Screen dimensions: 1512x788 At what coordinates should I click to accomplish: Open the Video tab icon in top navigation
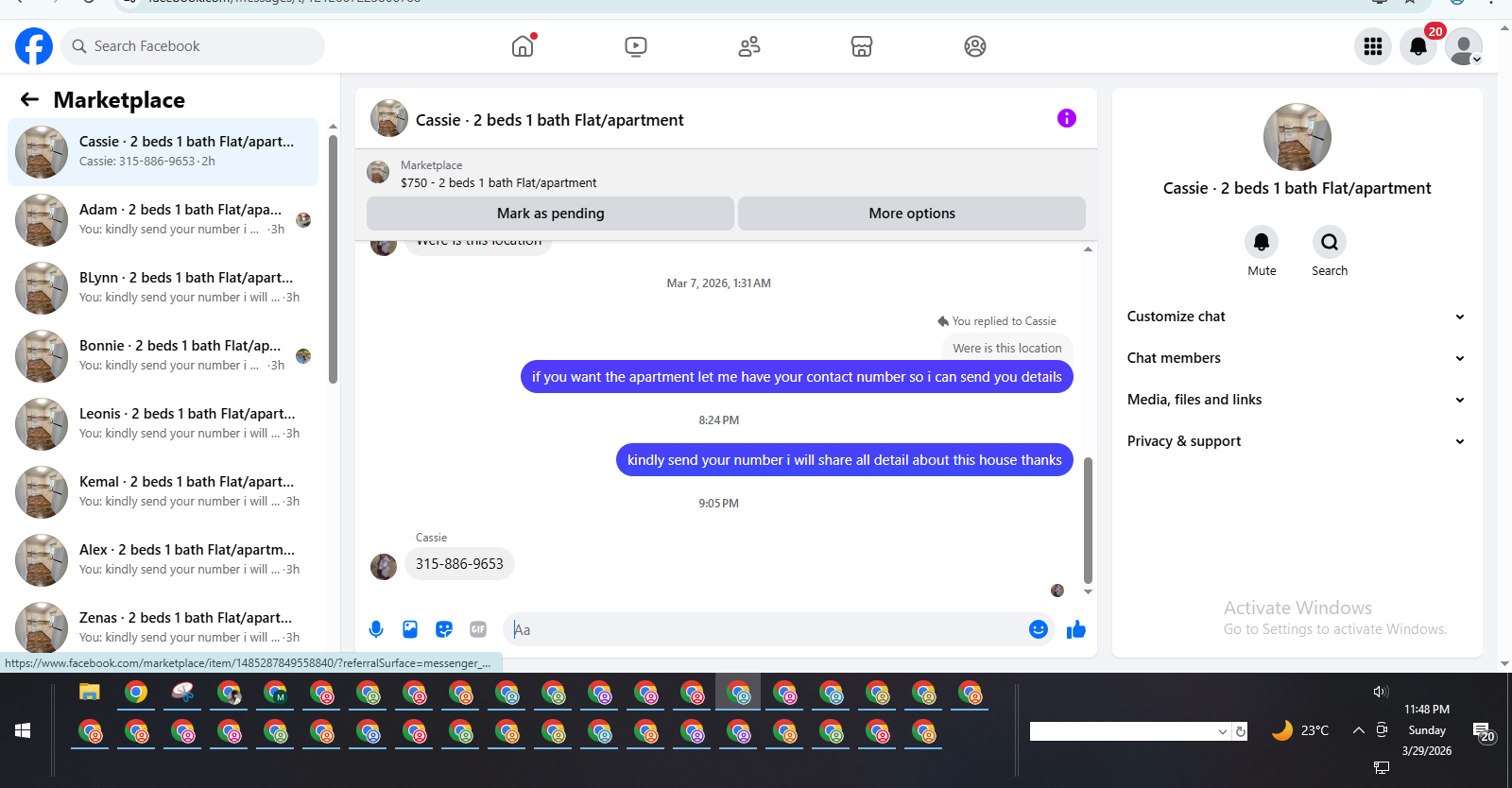tap(636, 46)
